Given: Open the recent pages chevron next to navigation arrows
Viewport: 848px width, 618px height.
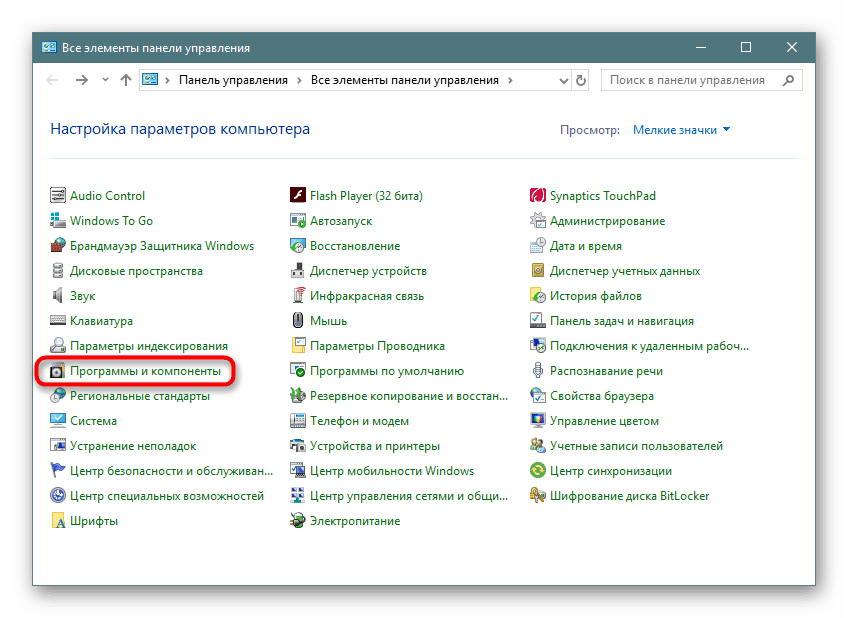Looking at the screenshot, I should click(104, 80).
